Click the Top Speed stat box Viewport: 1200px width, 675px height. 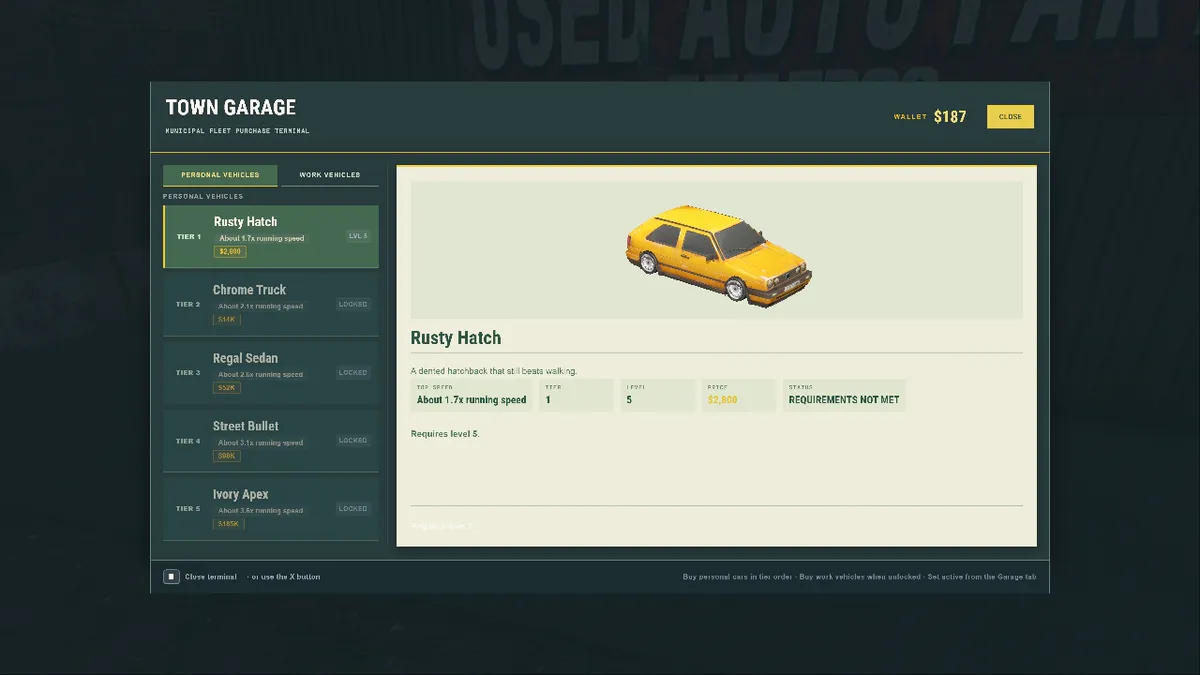[471, 395]
